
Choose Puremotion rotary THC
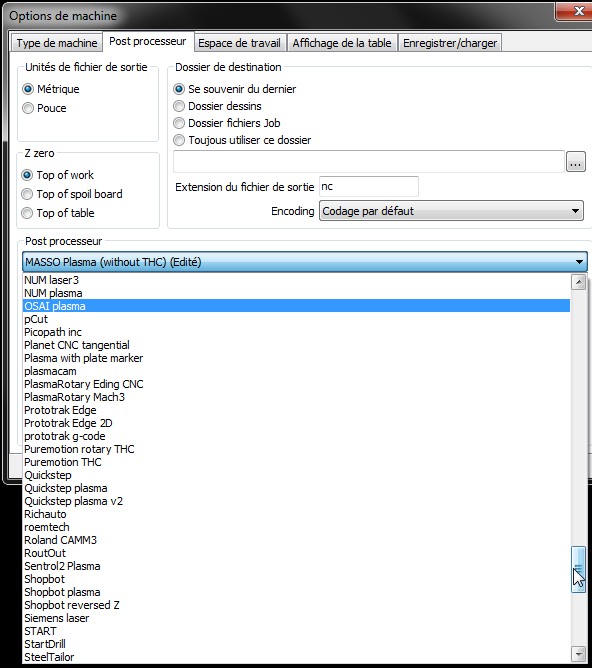(x=296, y=449)
